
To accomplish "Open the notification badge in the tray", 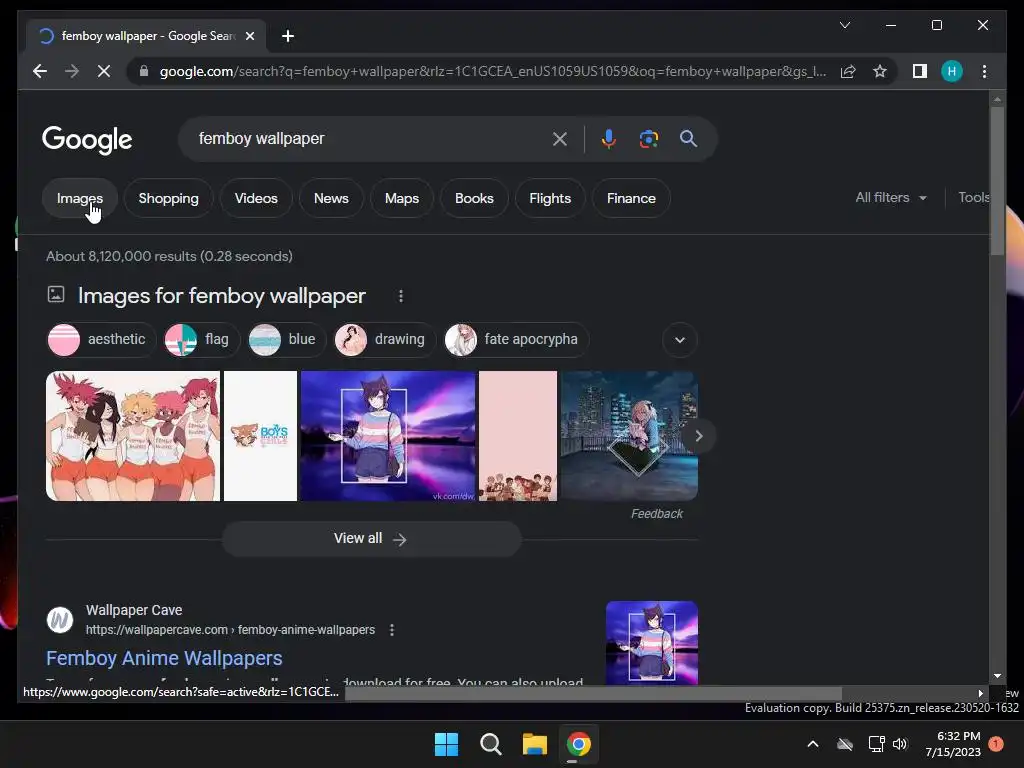I will [x=996, y=743].
